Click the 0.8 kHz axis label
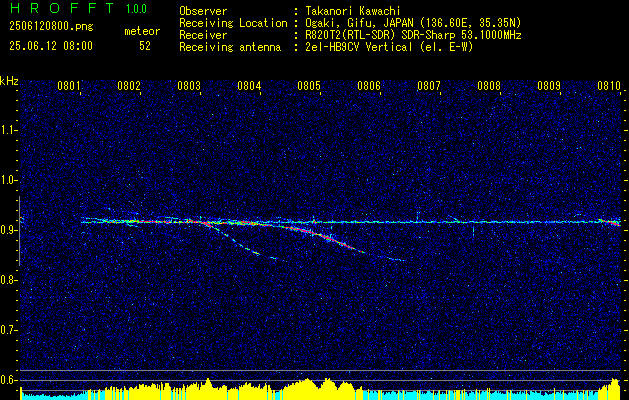629x400 pixels. (9, 280)
